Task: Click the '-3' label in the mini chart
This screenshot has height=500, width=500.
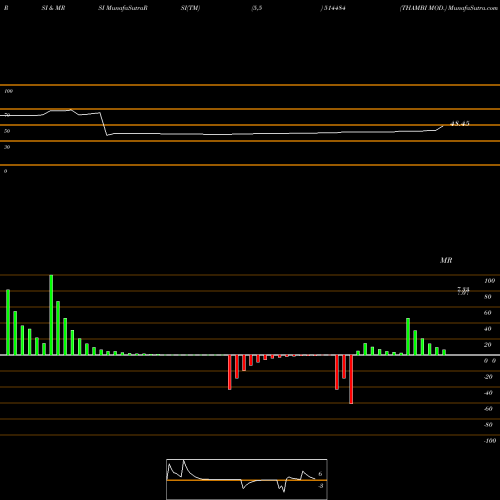Action: 321,486
